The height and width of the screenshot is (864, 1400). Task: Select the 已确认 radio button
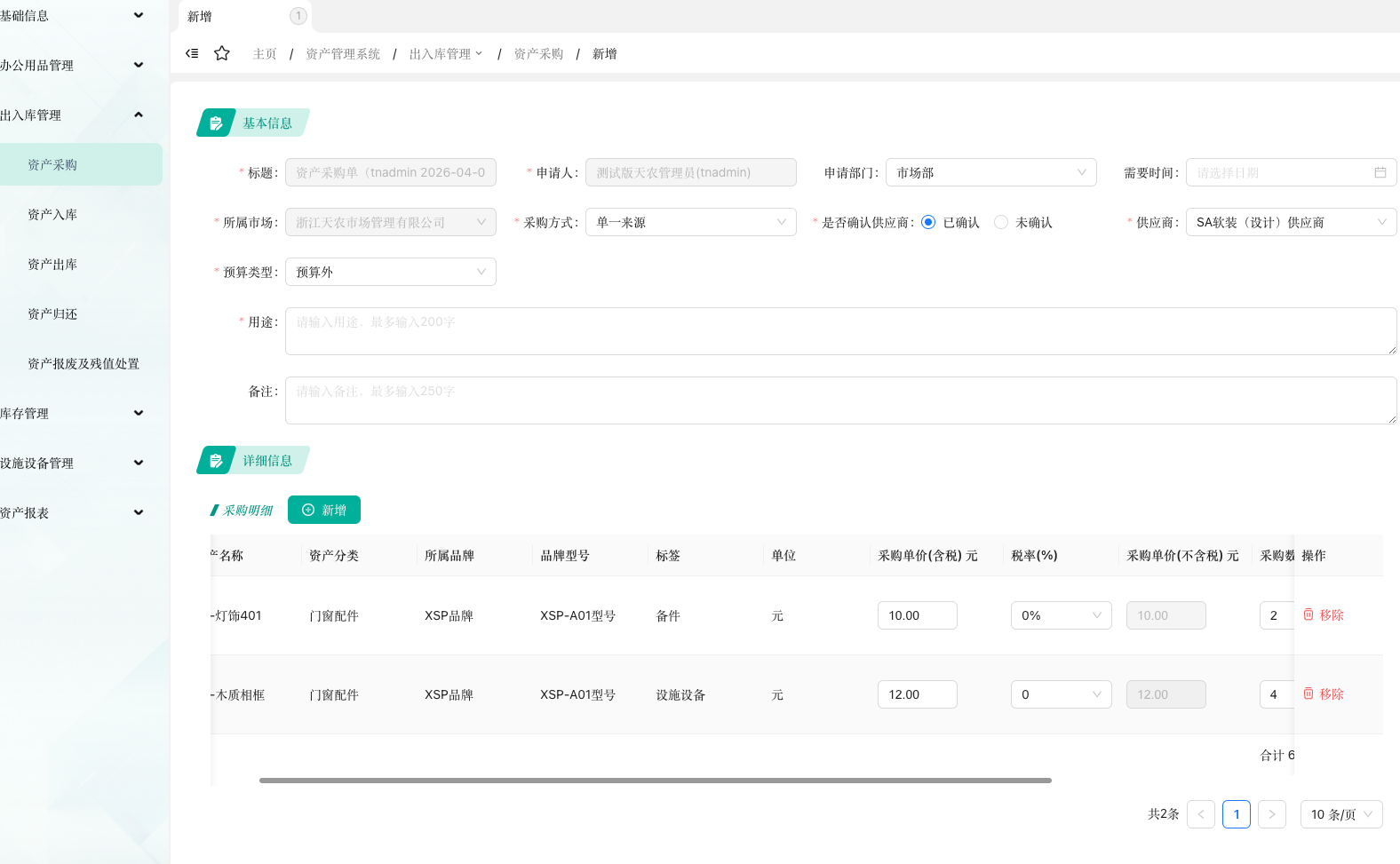tap(928, 222)
